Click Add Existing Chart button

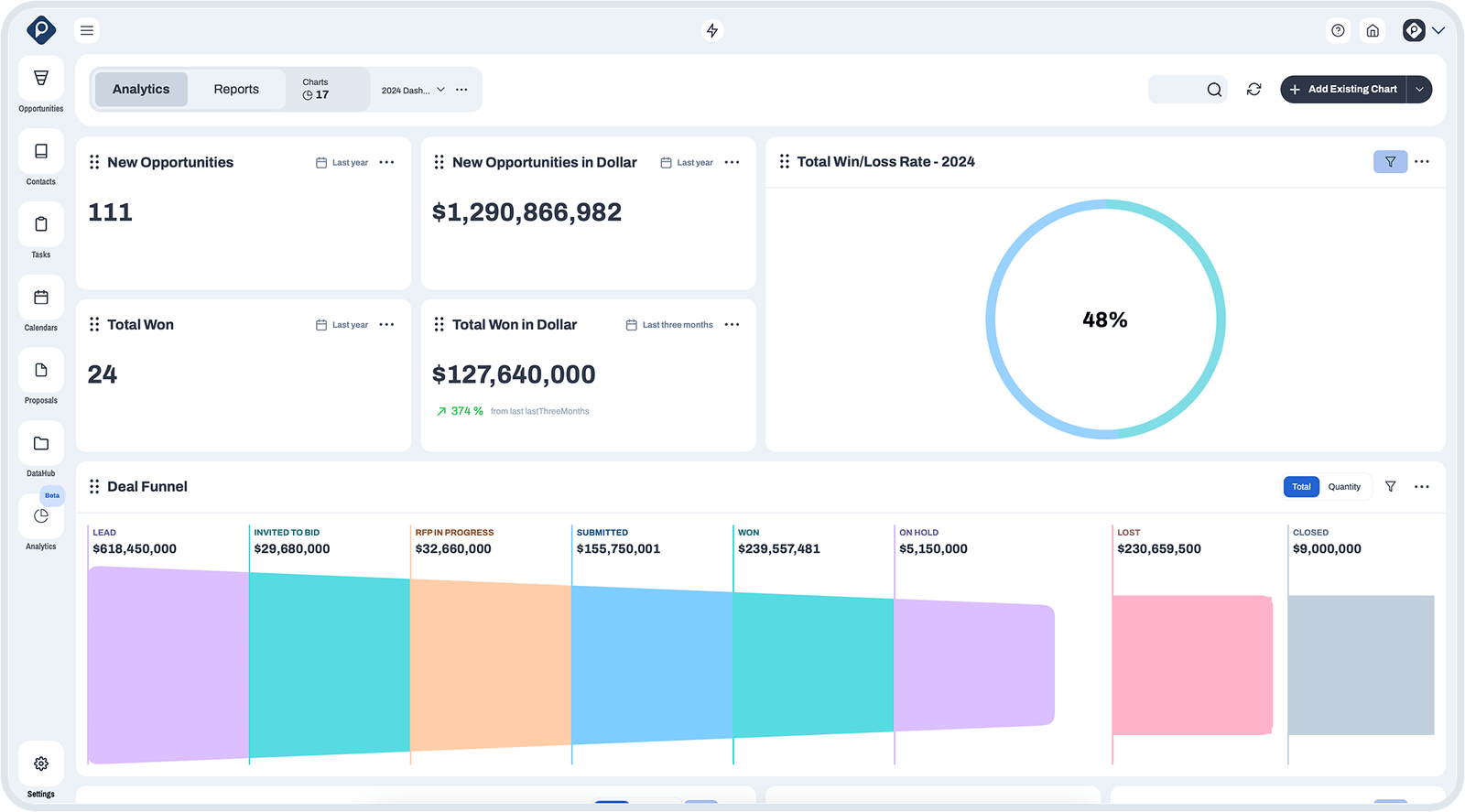1343,89
